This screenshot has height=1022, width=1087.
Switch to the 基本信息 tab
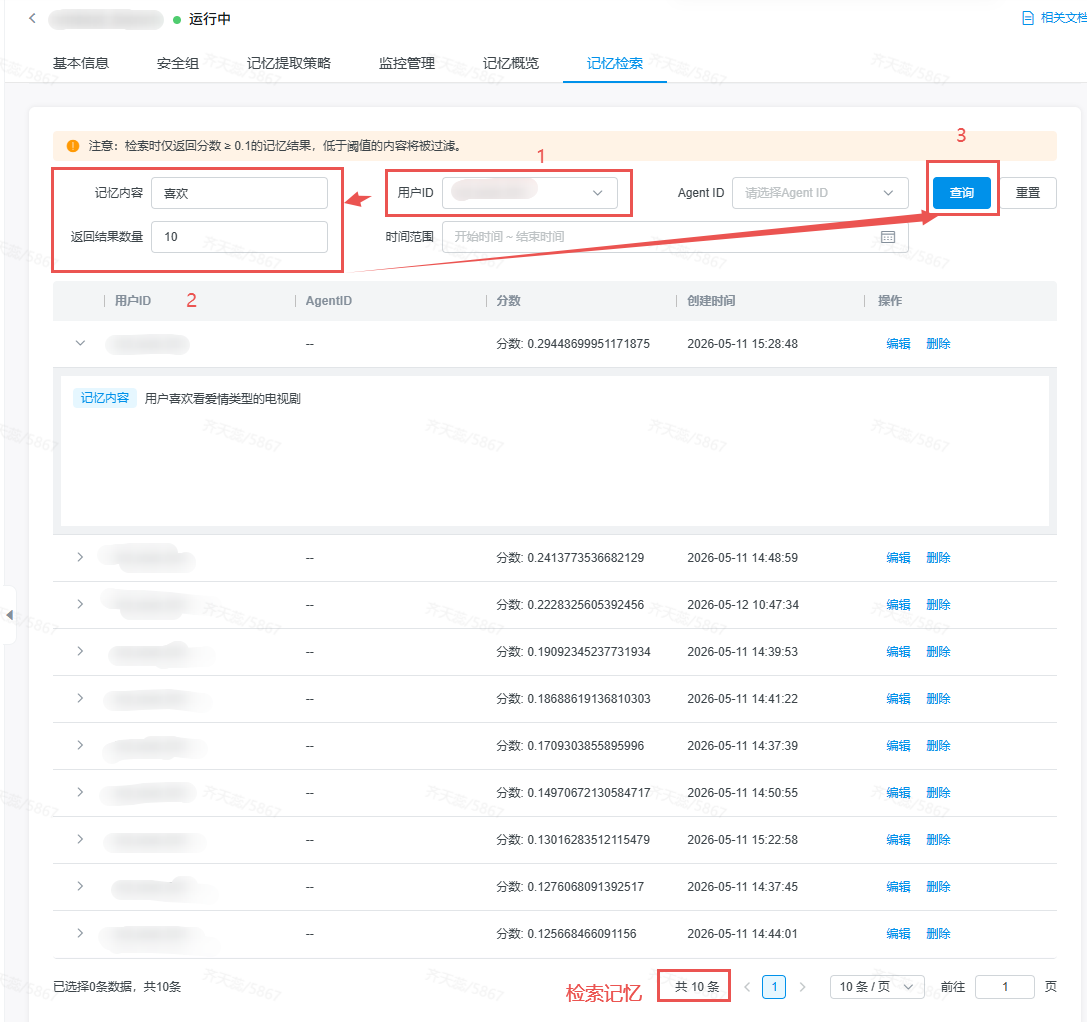(x=81, y=63)
